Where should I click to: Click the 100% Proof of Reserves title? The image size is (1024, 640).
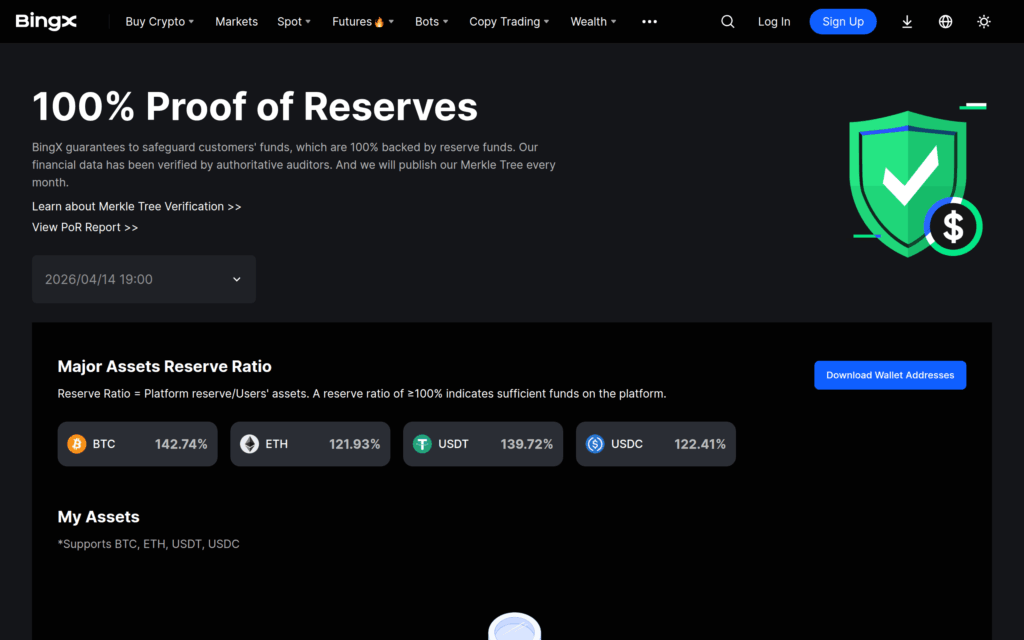255,106
